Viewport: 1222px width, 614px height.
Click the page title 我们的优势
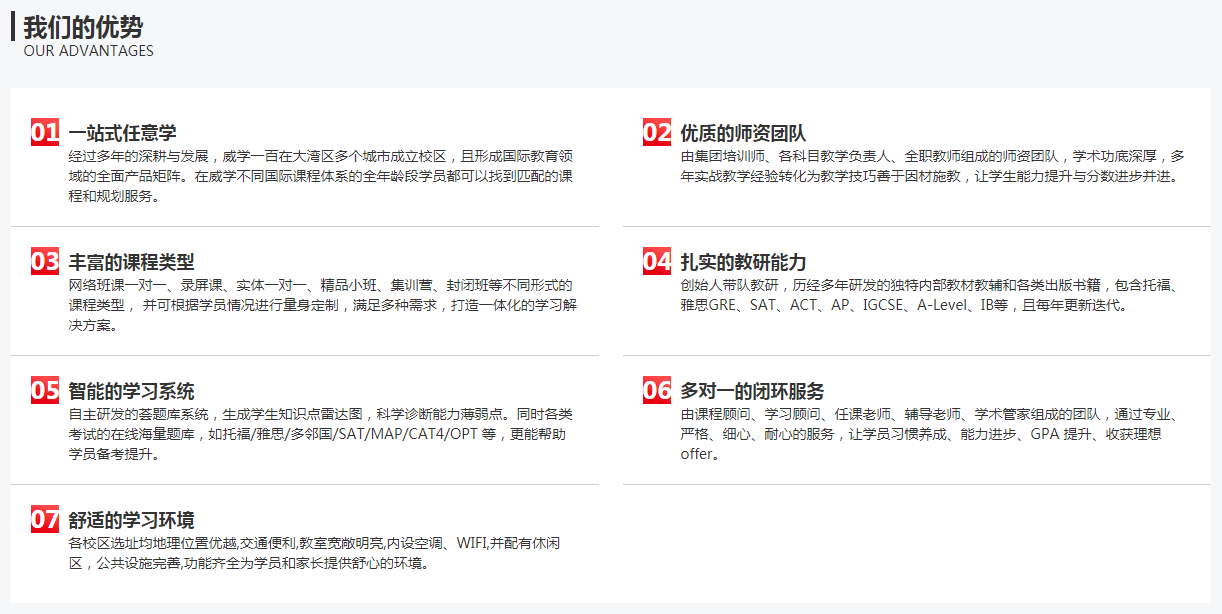[83, 27]
